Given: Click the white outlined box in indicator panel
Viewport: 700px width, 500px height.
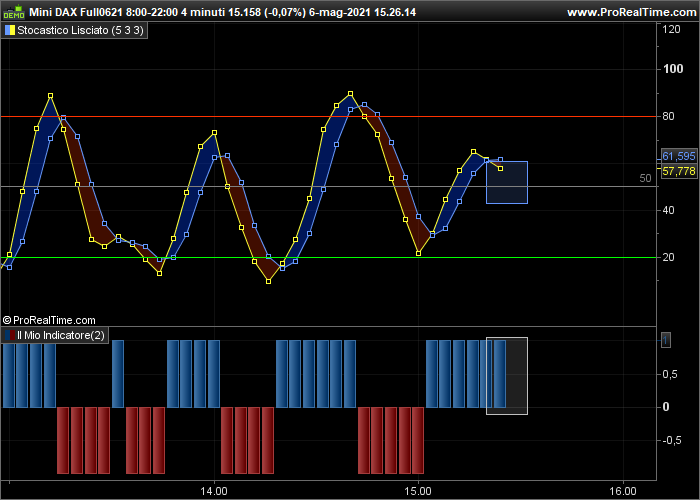Looking at the screenshot, I should 507,376.
